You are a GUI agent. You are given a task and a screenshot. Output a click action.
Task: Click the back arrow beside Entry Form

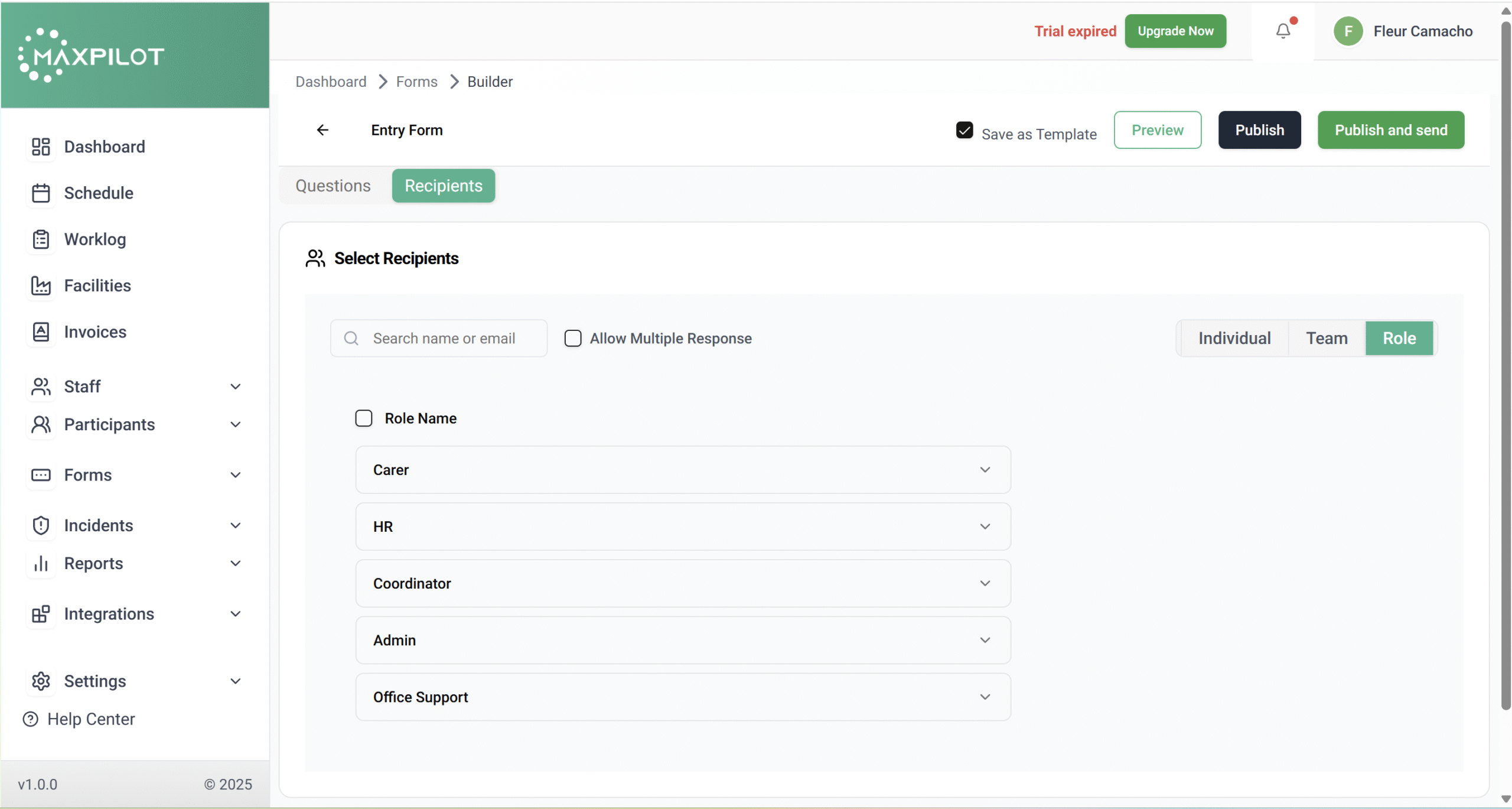[322, 130]
